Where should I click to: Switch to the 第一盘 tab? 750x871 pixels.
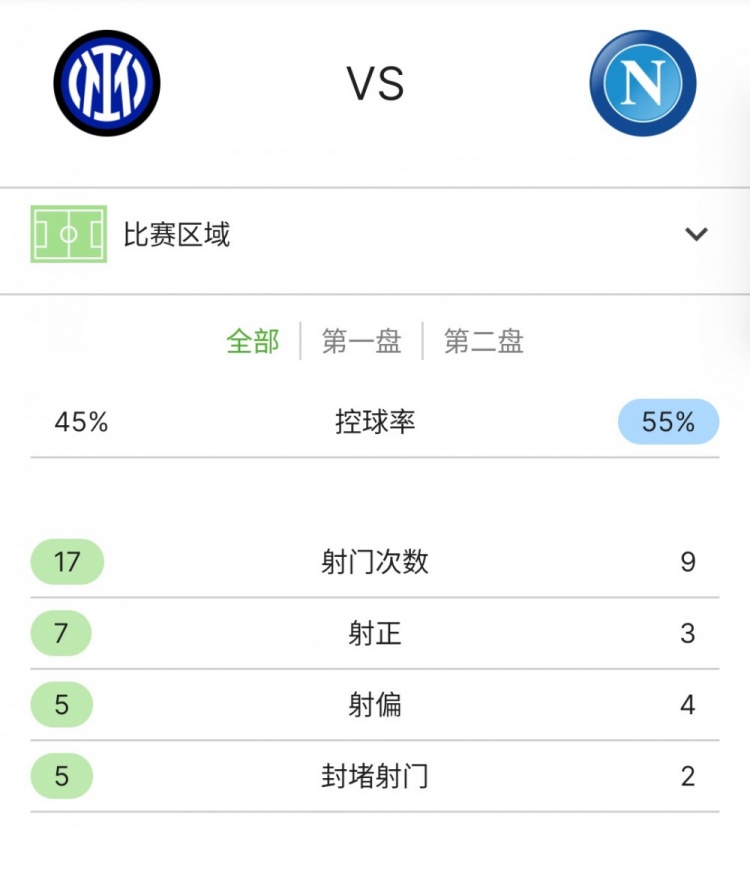pos(362,341)
